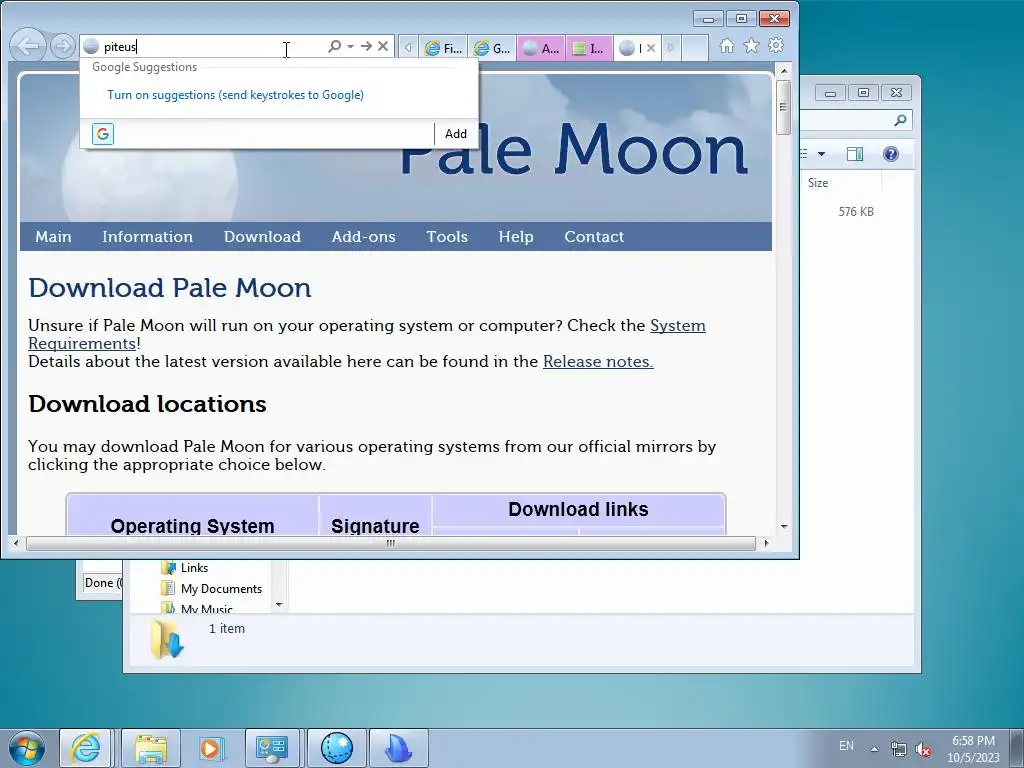The width and height of the screenshot is (1024, 768).
Task: Click the search magnifier in address bar
Action: [x=334, y=46]
